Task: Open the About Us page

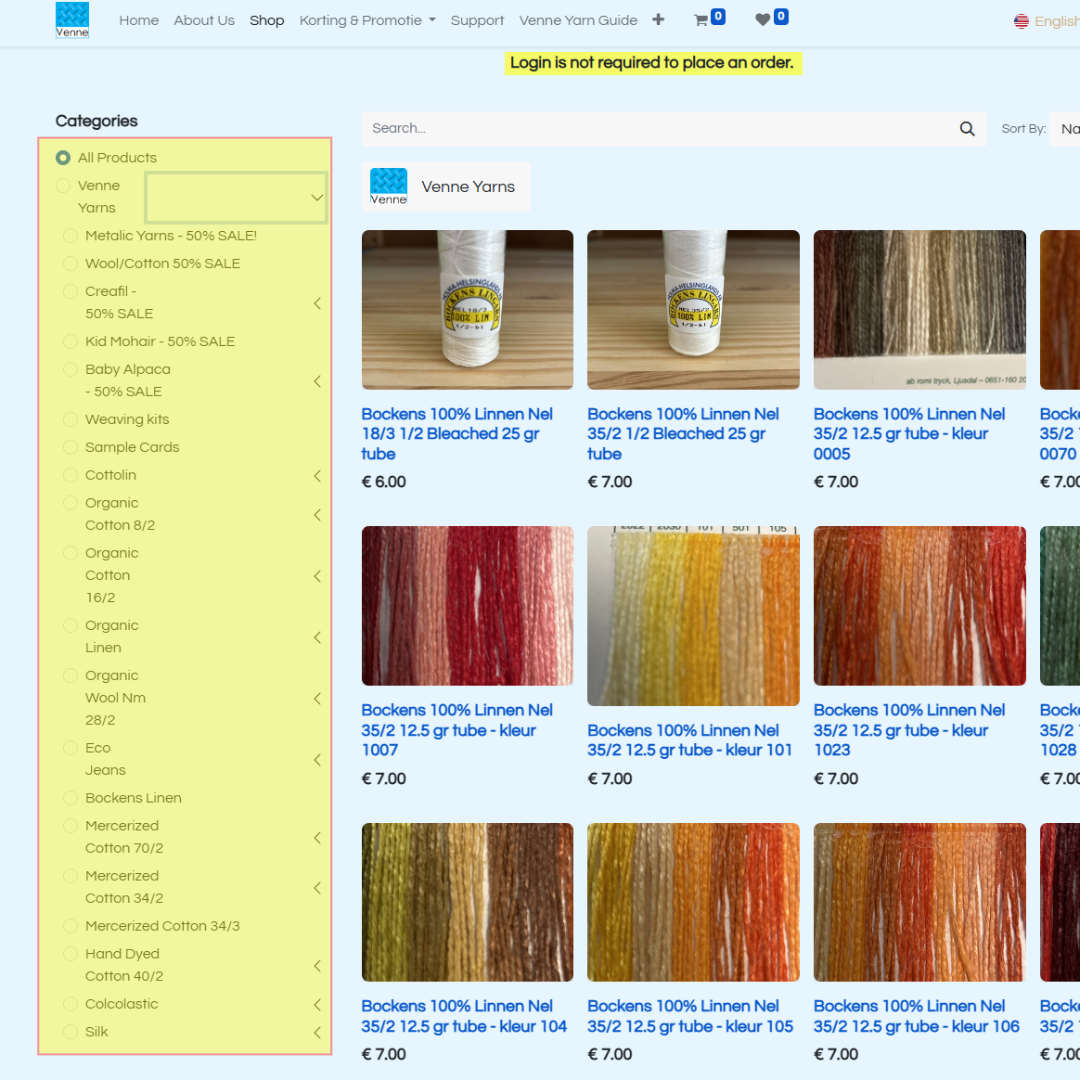Action: (204, 21)
